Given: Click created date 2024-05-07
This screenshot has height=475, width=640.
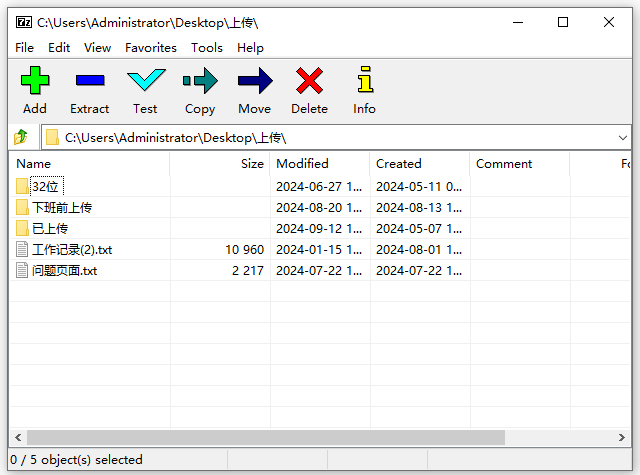Looking at the screenshot, I should (419, 229).
